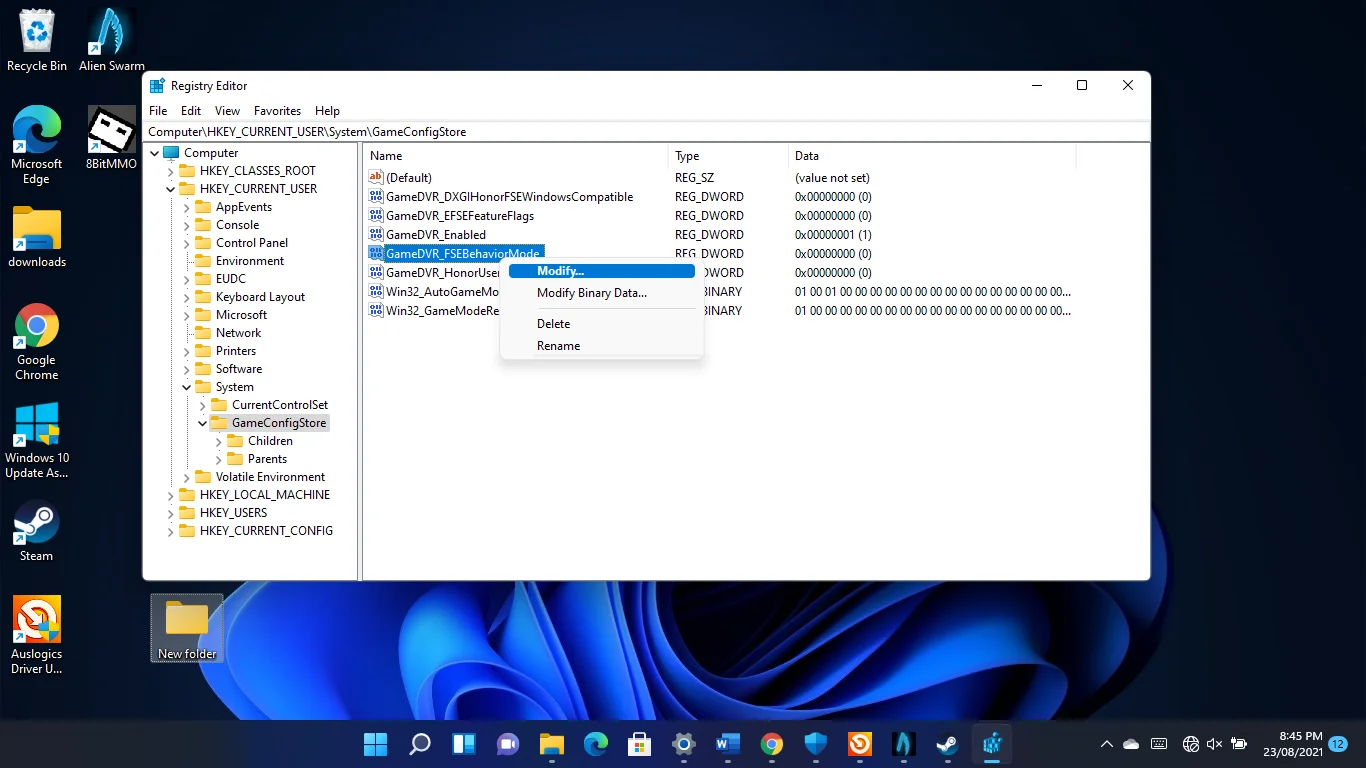This screenshot has height=768, width=1366.
Task: Click GameDVR_EFSEFeatureFlags value icon
Action: point(376,216)
